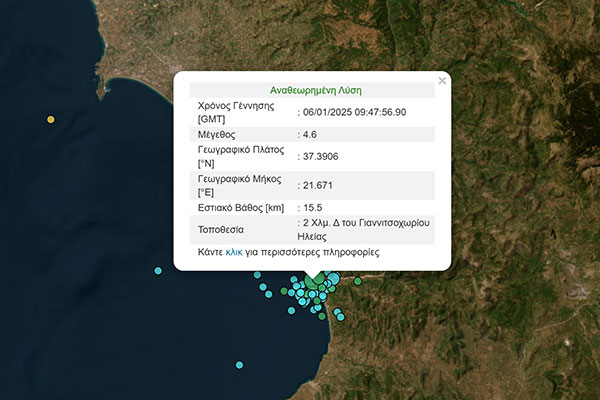Image resolution: width=600 pixels, height=400 pixels.
Task: Select the southernmost cyan earthquake marker
Action: point(239,365)
